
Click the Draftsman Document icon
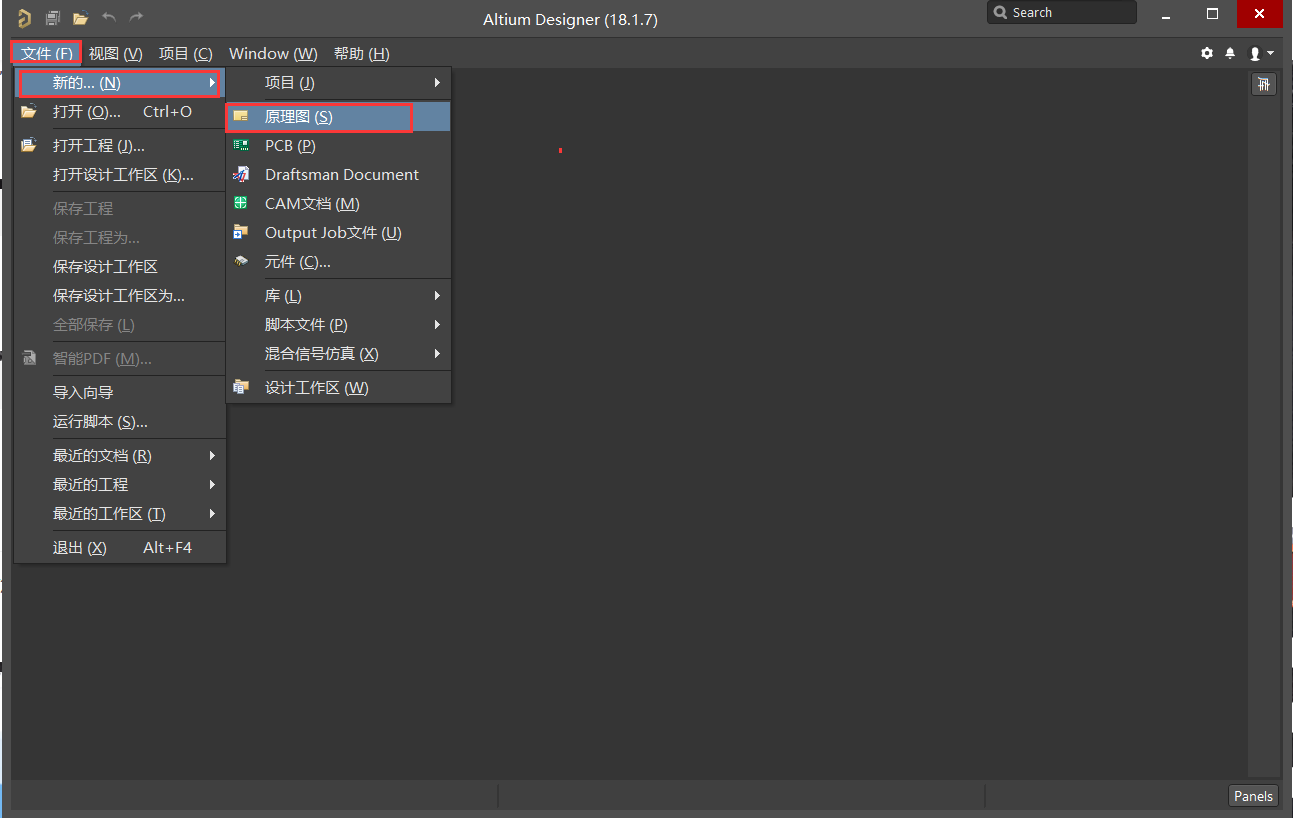(241, 175)
